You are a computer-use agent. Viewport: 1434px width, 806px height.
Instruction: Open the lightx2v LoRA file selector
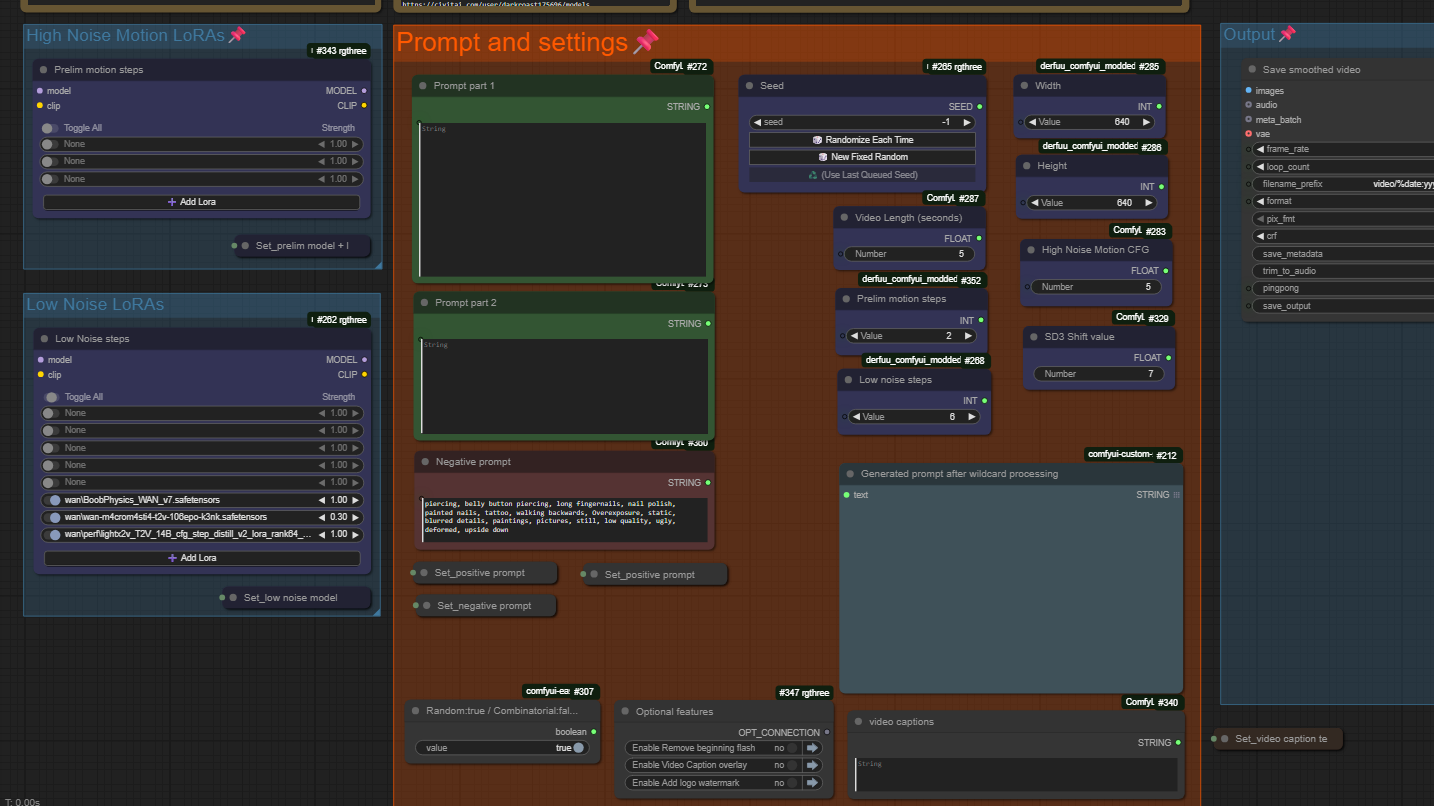click(x=188, y=534)
